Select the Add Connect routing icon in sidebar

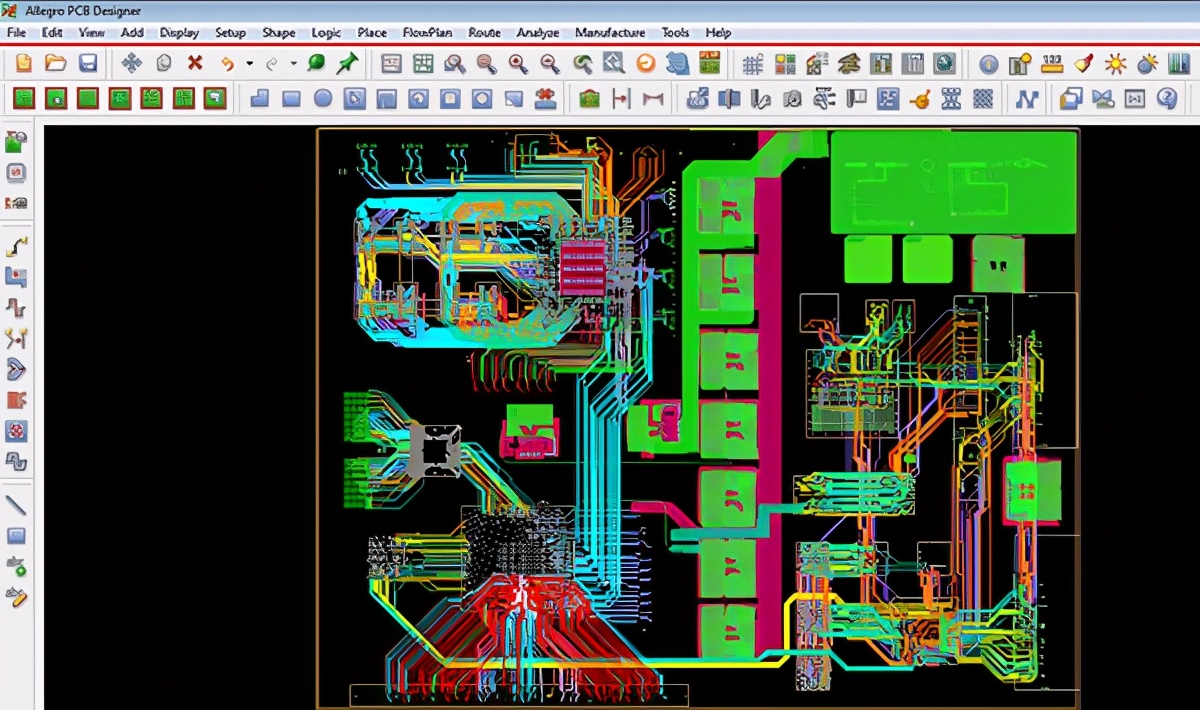(x=16, y=245)
